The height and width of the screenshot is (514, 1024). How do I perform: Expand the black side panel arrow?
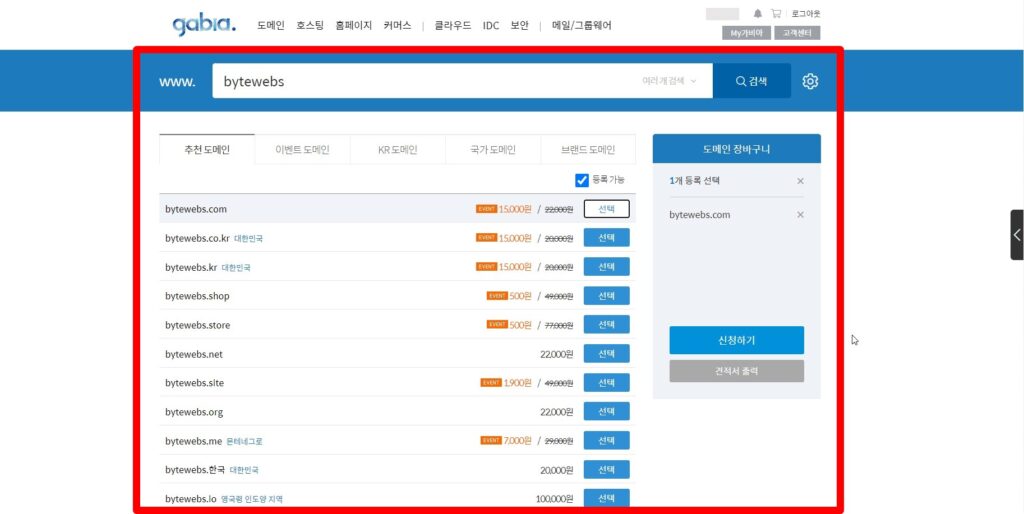[x=1017, y=234]
